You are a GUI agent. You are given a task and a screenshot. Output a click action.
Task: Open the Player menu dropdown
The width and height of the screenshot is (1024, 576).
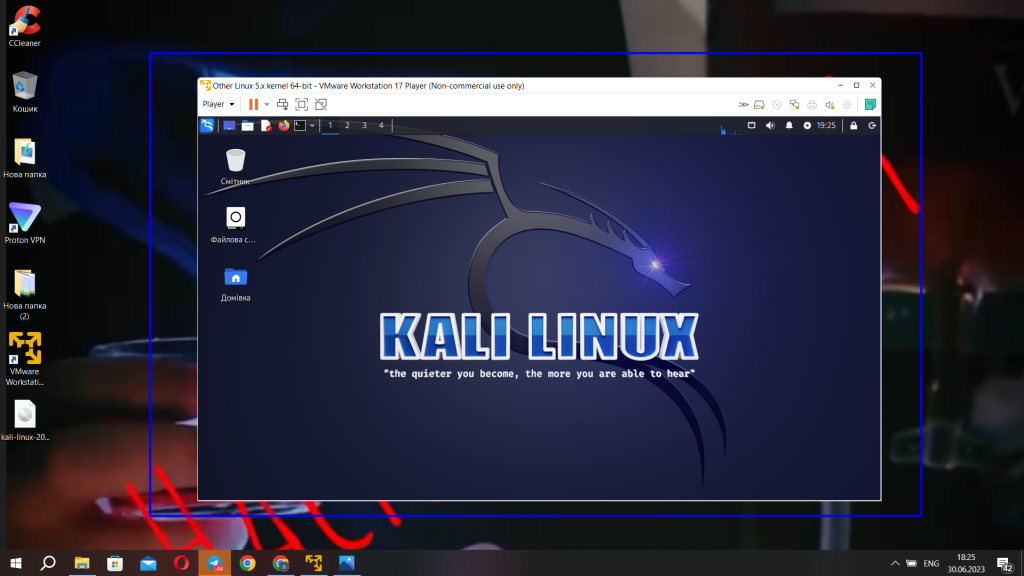tap(218, 103)
